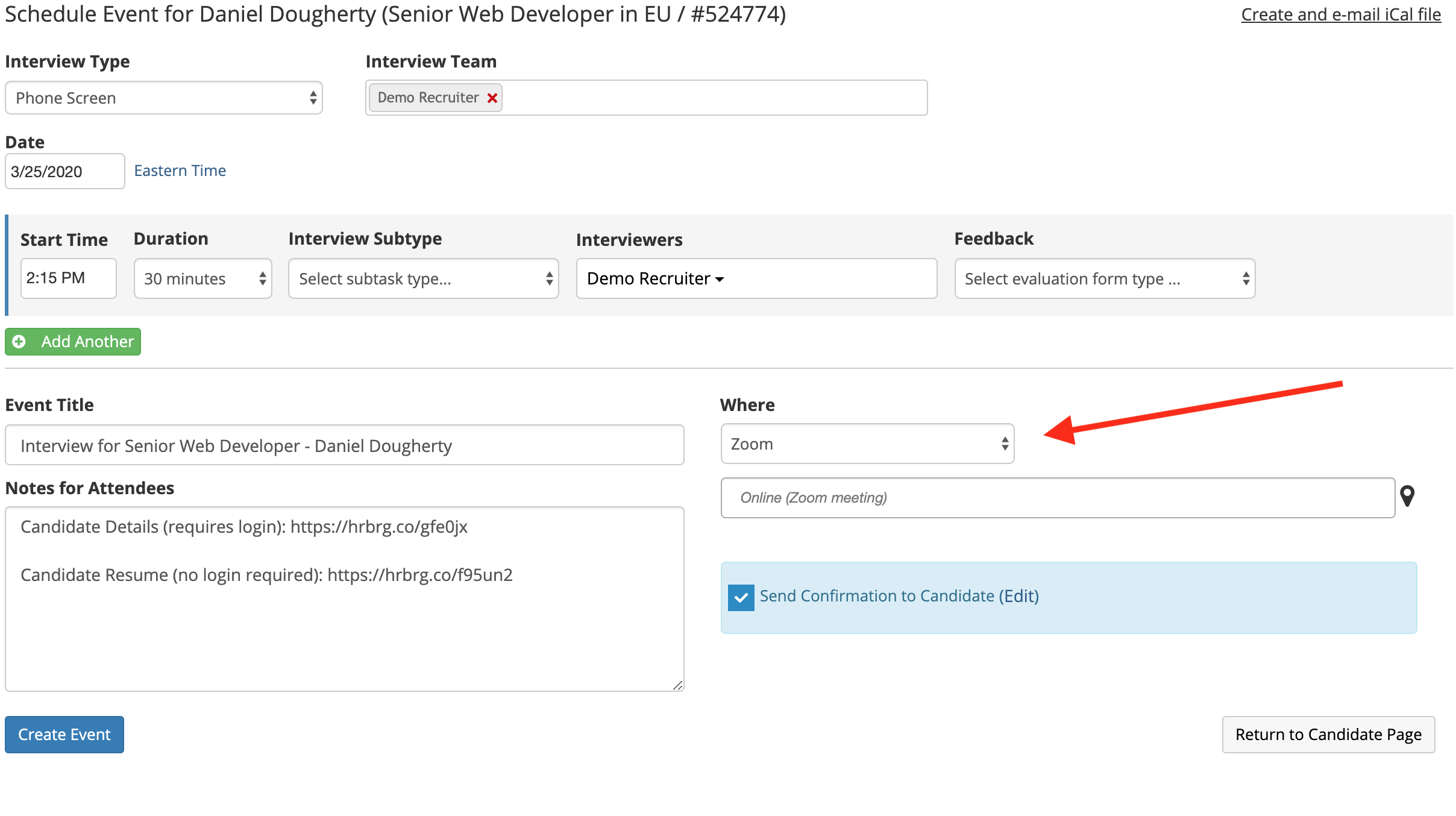Click the plus icon on Add Another
This screenshot has height=816, width=1456.
coord(19,341)
